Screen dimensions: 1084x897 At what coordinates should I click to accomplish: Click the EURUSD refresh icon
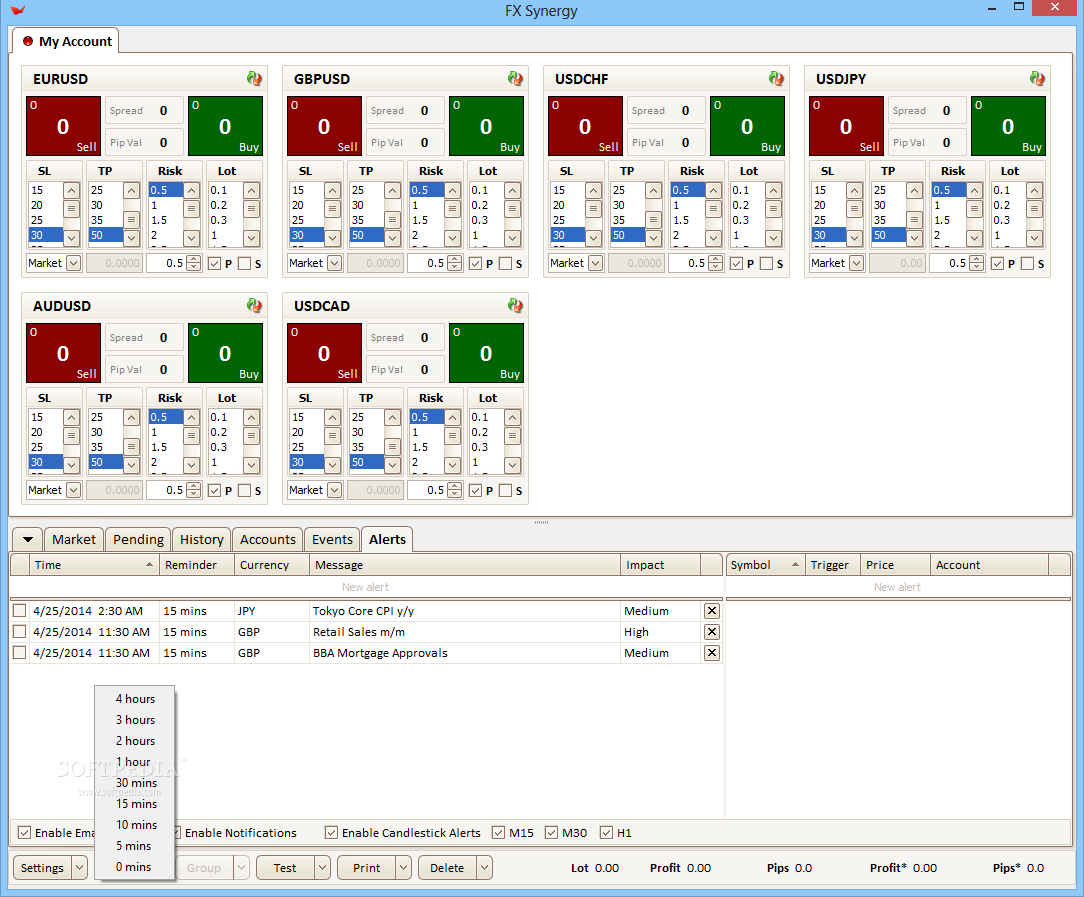click(254, 78)
